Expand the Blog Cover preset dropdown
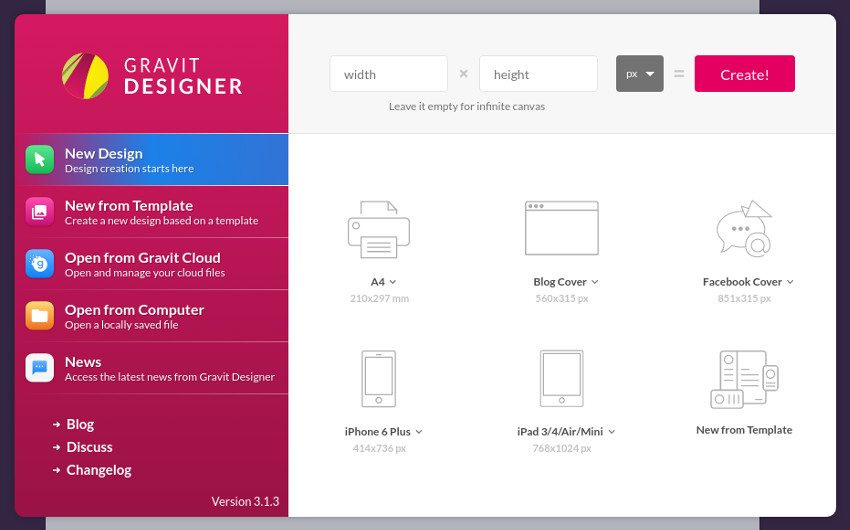The image size is (850, 530). (595, 282)
